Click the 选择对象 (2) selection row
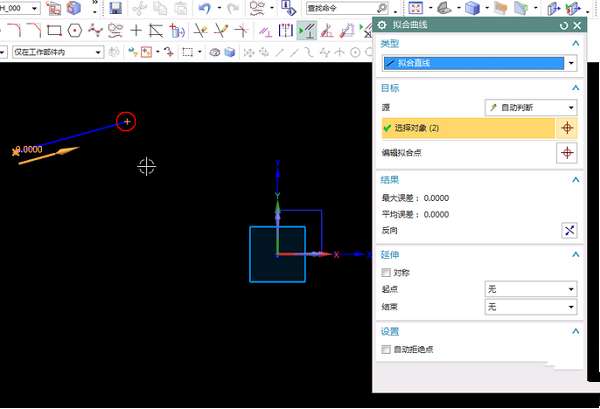 coord(467,128)
